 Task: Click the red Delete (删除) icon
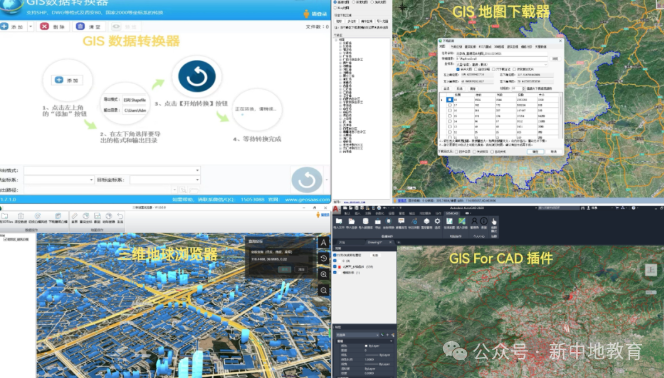pyautogui.click(x=44, y=26)
